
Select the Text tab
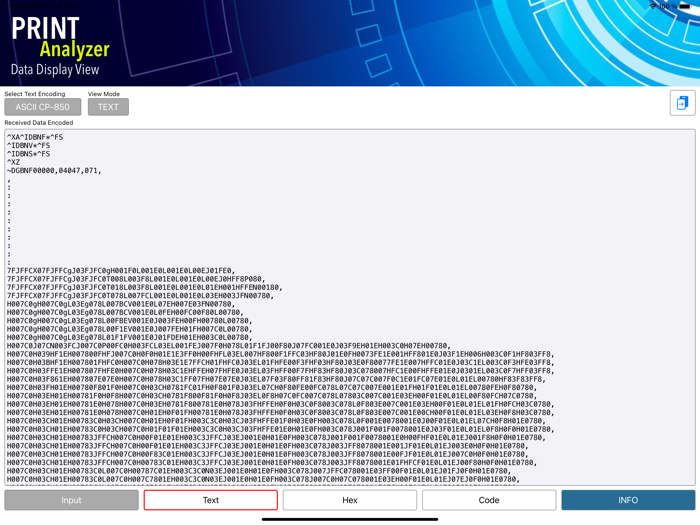pyautogui.click(x=211, y=500)
